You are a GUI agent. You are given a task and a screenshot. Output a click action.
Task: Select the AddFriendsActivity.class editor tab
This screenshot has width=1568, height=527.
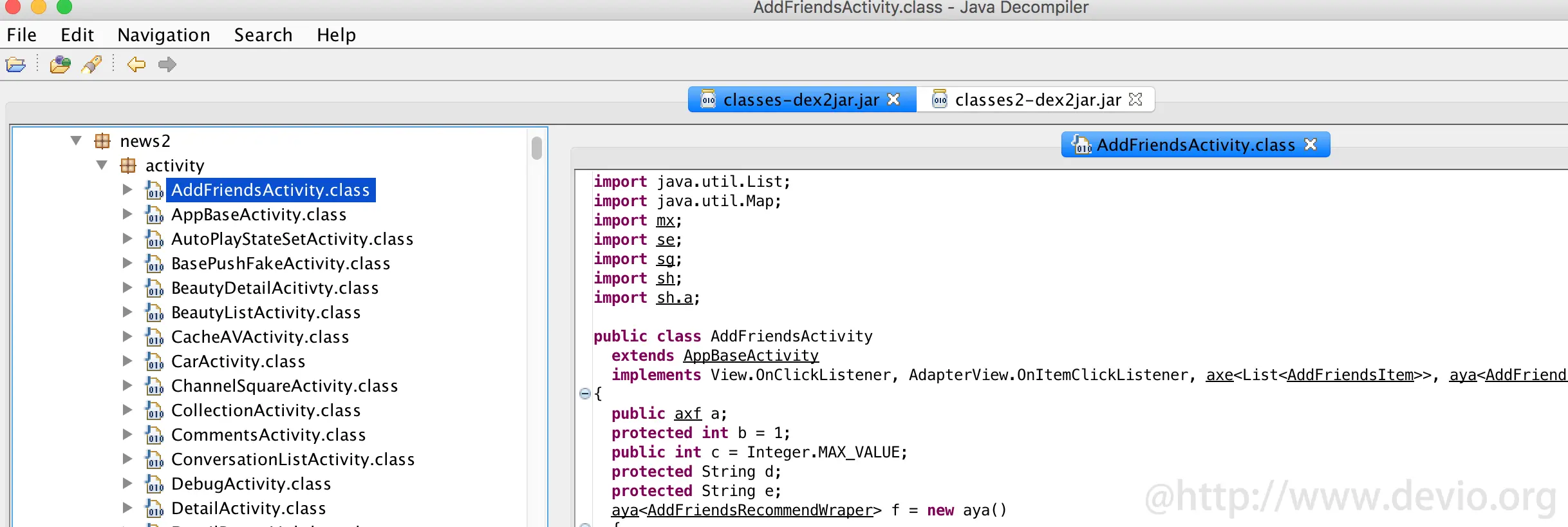coord(1195,144)
